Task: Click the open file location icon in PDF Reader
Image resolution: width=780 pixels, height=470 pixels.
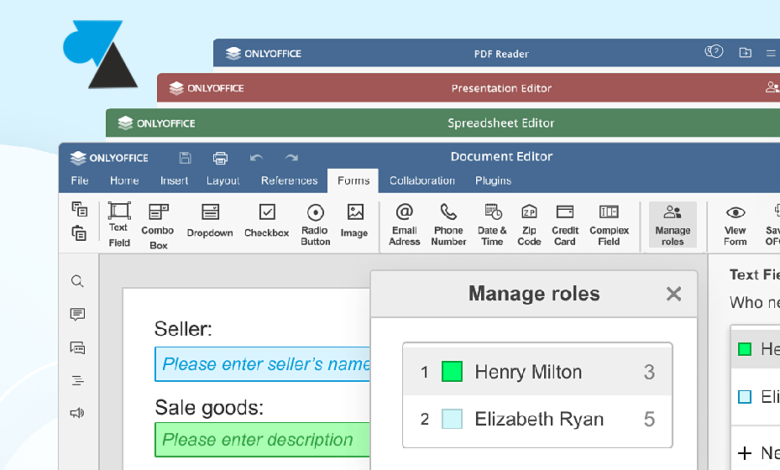Action: (745, 52)
